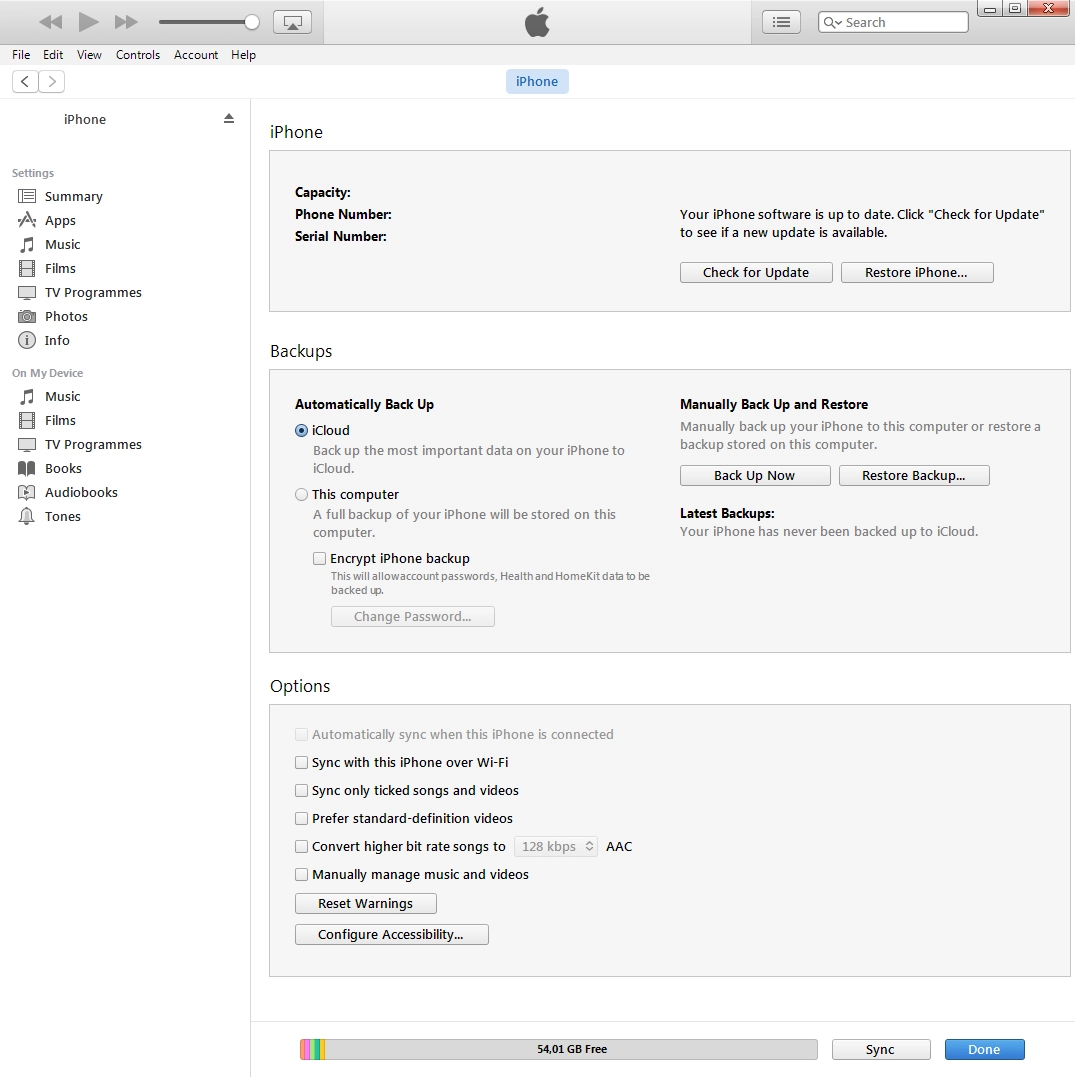Select the Apps section in the sidebar
Viewport: 1075px width, 1077px height.
(x=60, y=220)
